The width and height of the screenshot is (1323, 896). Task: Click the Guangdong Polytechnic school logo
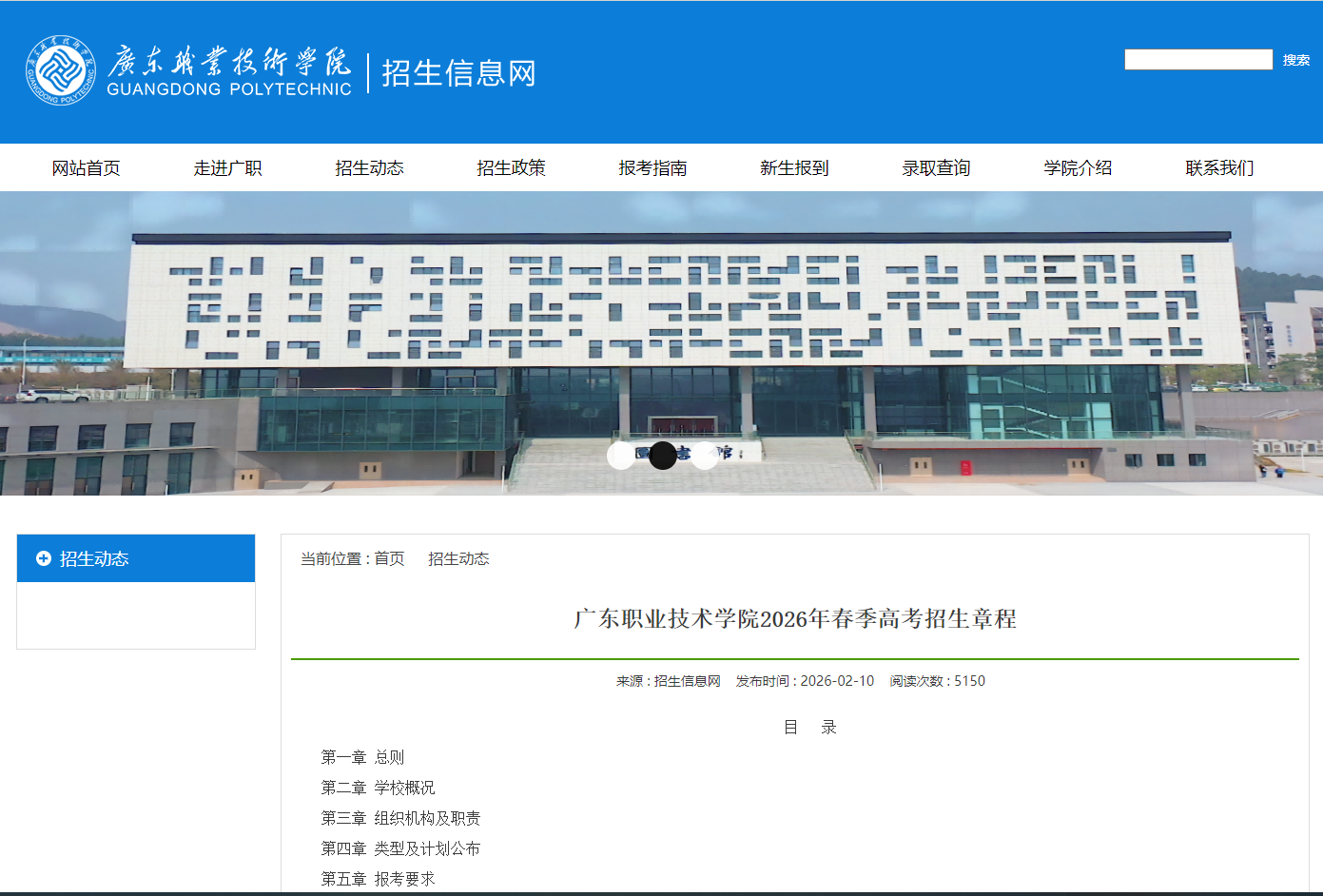[x=59, y=71]
